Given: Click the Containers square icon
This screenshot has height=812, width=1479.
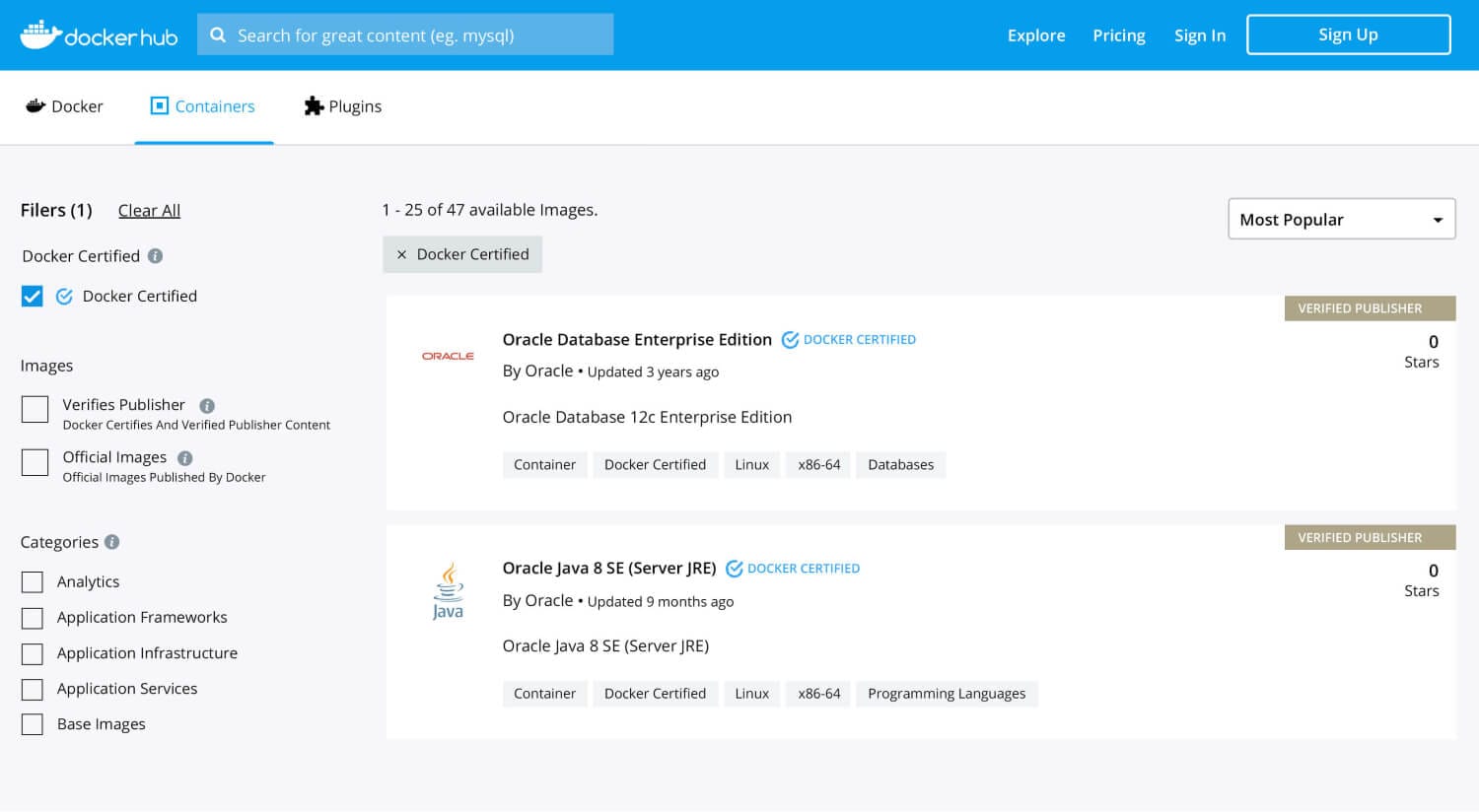Looking at the screenshot, I should click(x=159, y=104).
